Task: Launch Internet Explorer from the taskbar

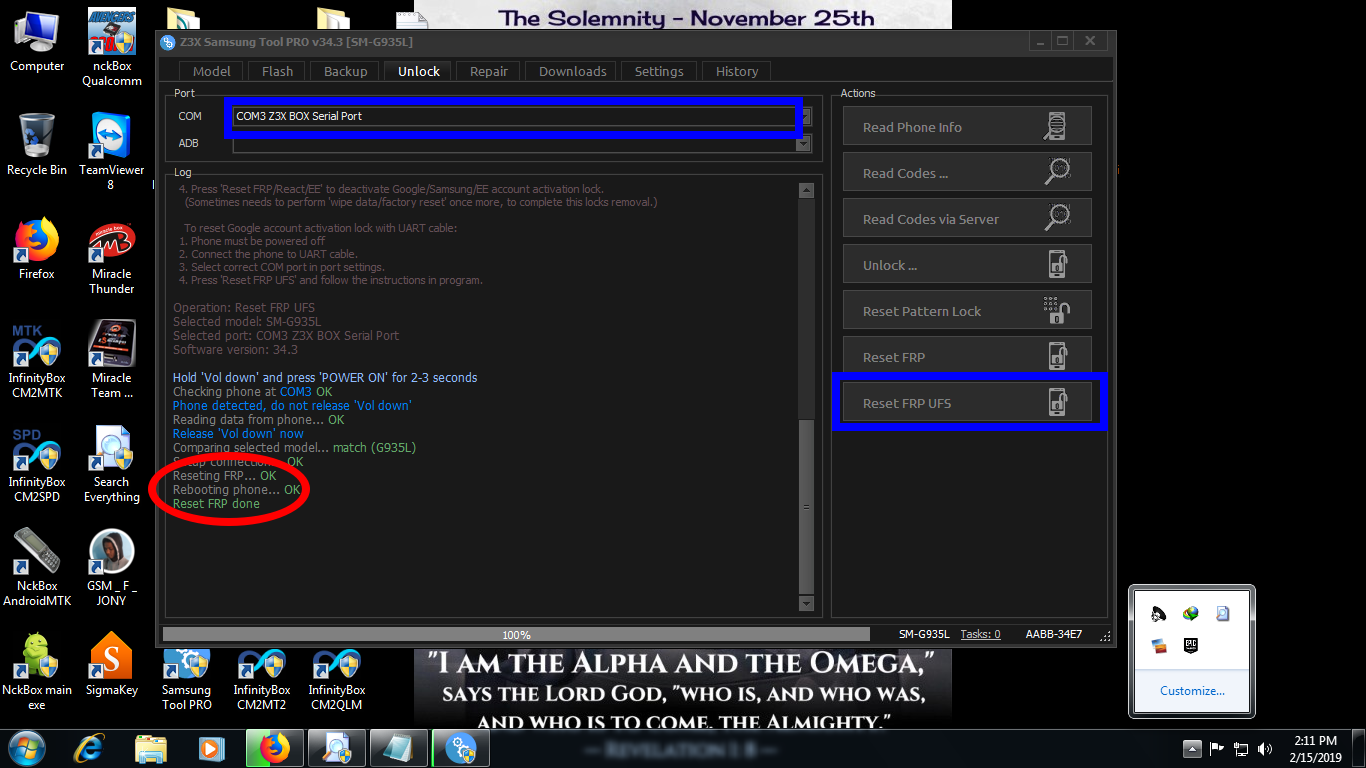Action: point(91,748)
